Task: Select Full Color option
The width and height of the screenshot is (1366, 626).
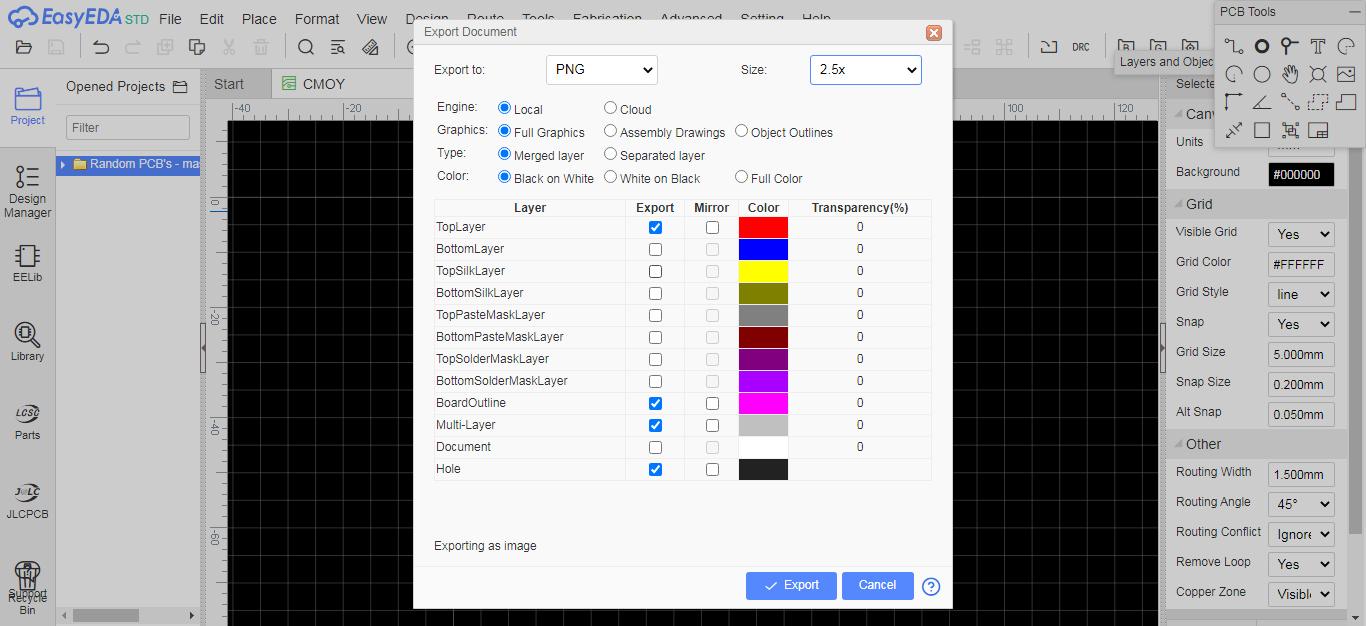Action: pyautogui.click(x=741, y=177)
